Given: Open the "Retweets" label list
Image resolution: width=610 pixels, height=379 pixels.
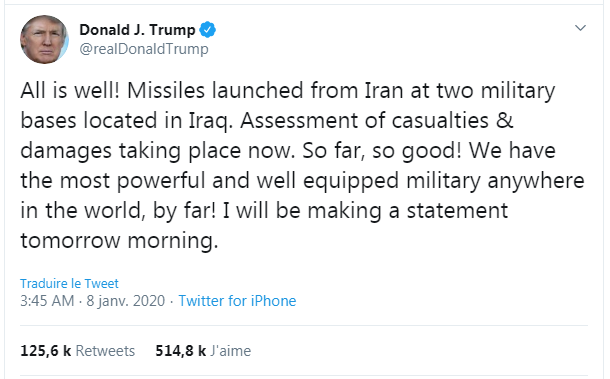Looking at the screenshot, I should click(x=105, y=351).
